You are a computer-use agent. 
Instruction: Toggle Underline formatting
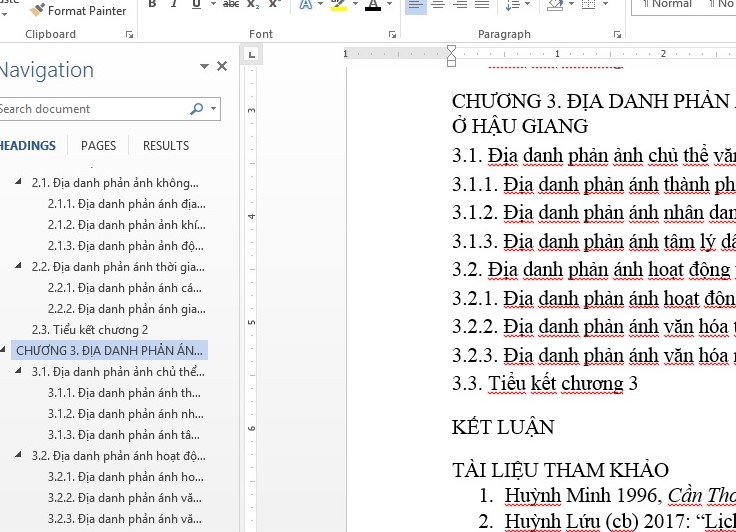coord(197,4)
